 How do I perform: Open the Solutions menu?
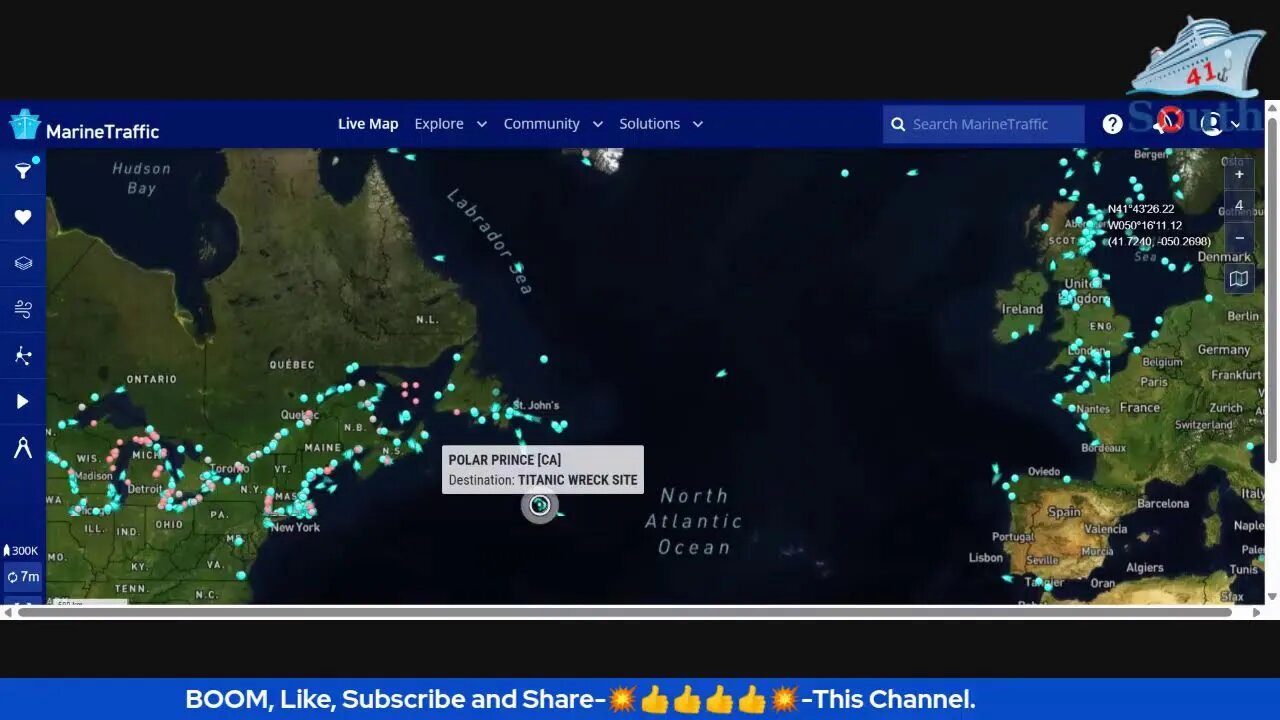pyautogui.click(x=649, y=124)
